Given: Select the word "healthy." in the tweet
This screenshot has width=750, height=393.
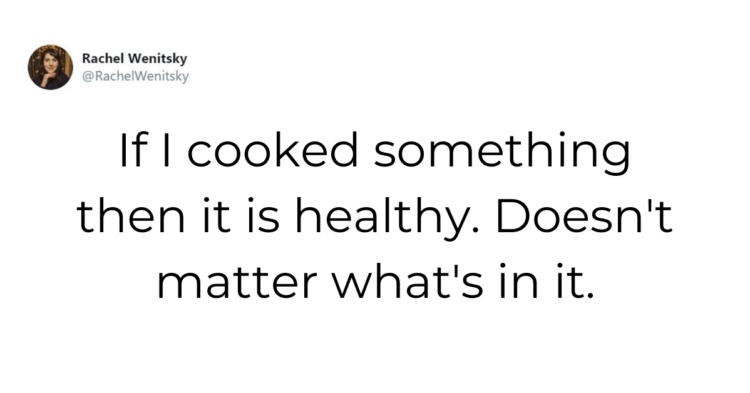Looking at the screenshot, I should point(387,219).
